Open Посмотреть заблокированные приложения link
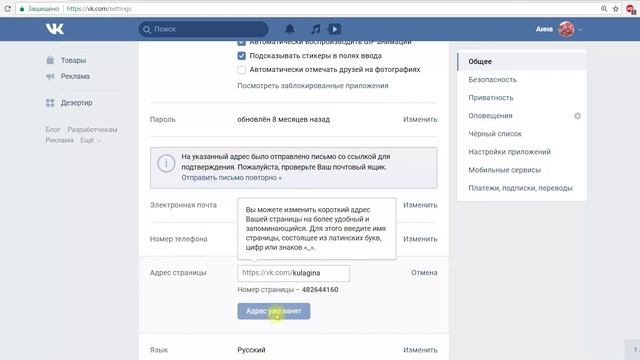The height and width of the screenshot is (360, 640). (x=313, y=86)
